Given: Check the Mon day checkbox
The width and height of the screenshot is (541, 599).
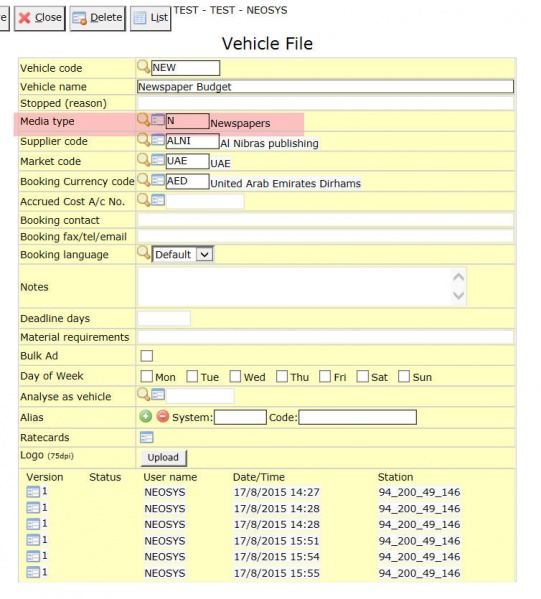Looking at the screenshot, I should pyautogui.click(x=147, y=376).
